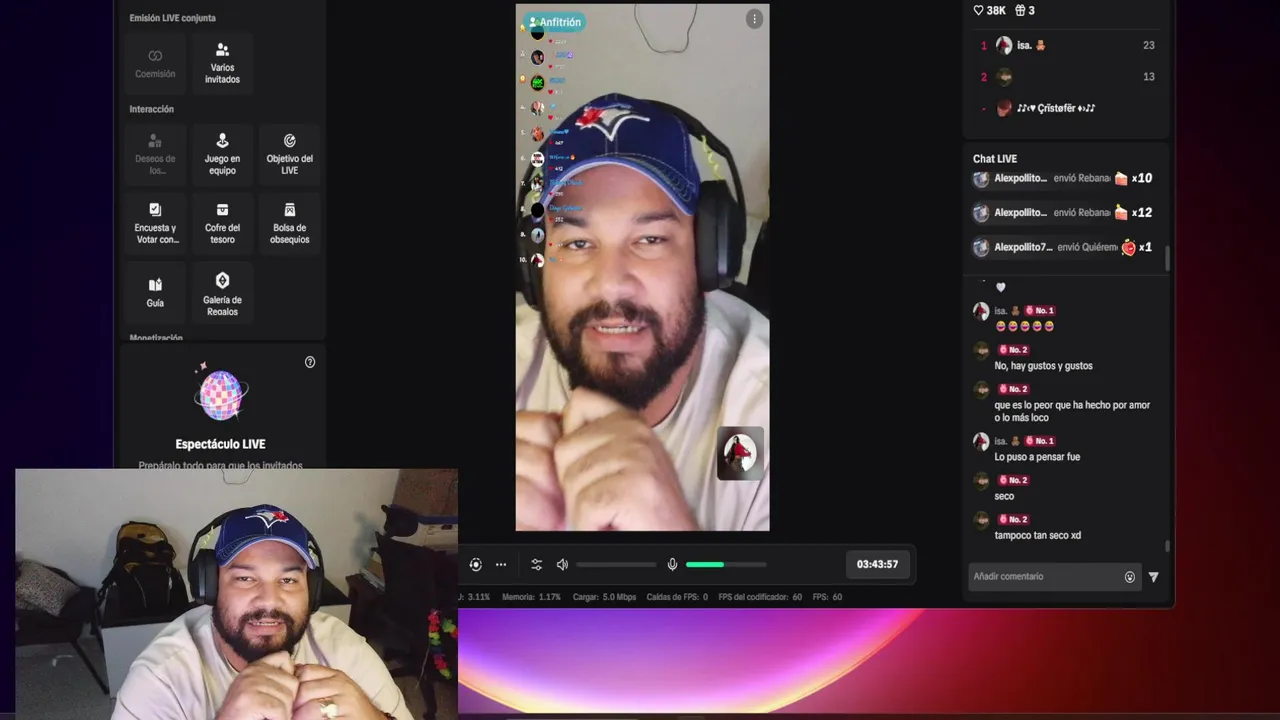Click Emisión LIVE conjunta section label

172,18
